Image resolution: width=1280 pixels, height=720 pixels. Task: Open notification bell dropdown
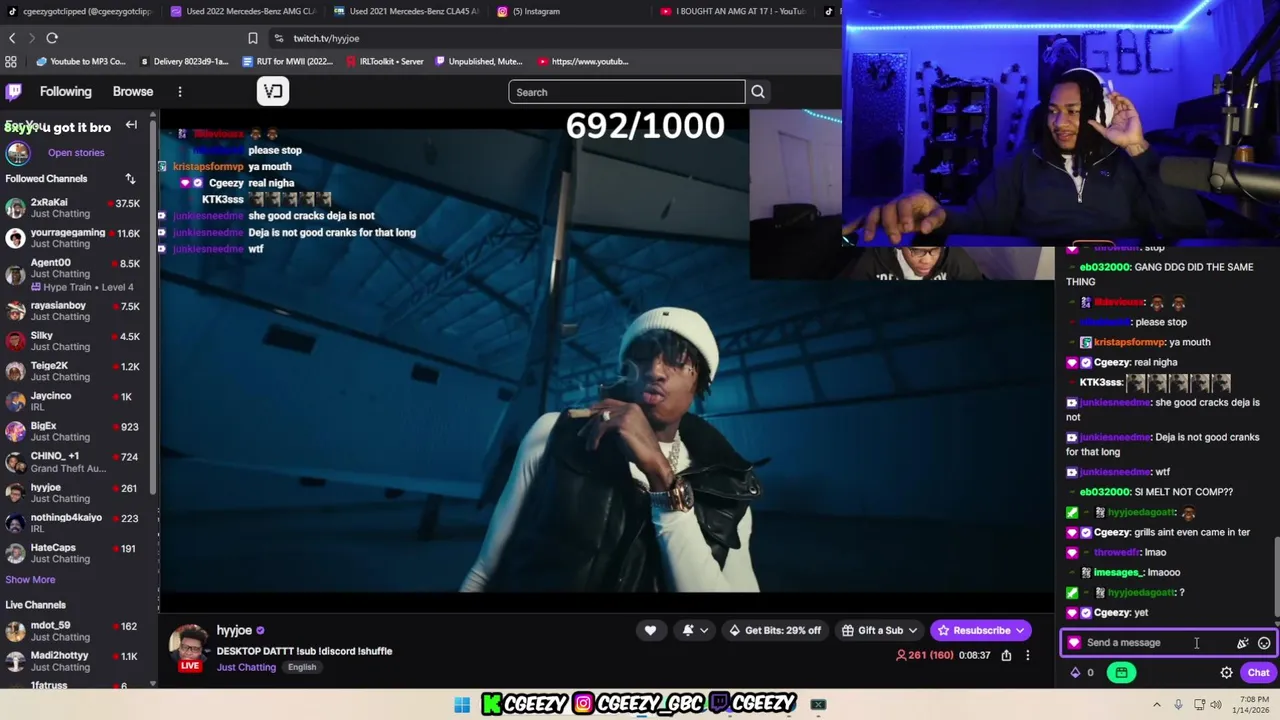click(x=695, y=630)
